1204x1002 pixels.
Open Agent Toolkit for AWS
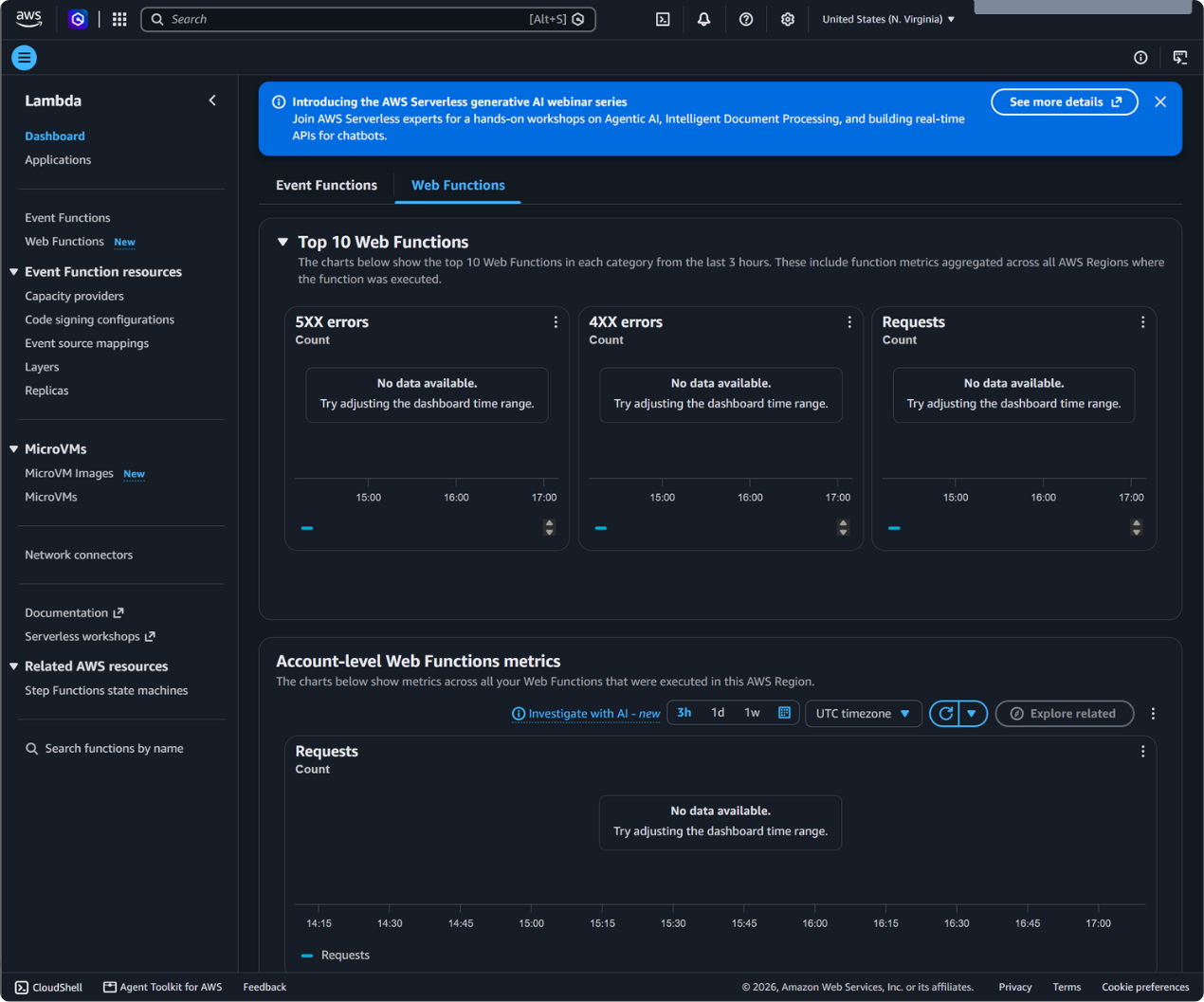pyautogui.click(x=162, y=987)
